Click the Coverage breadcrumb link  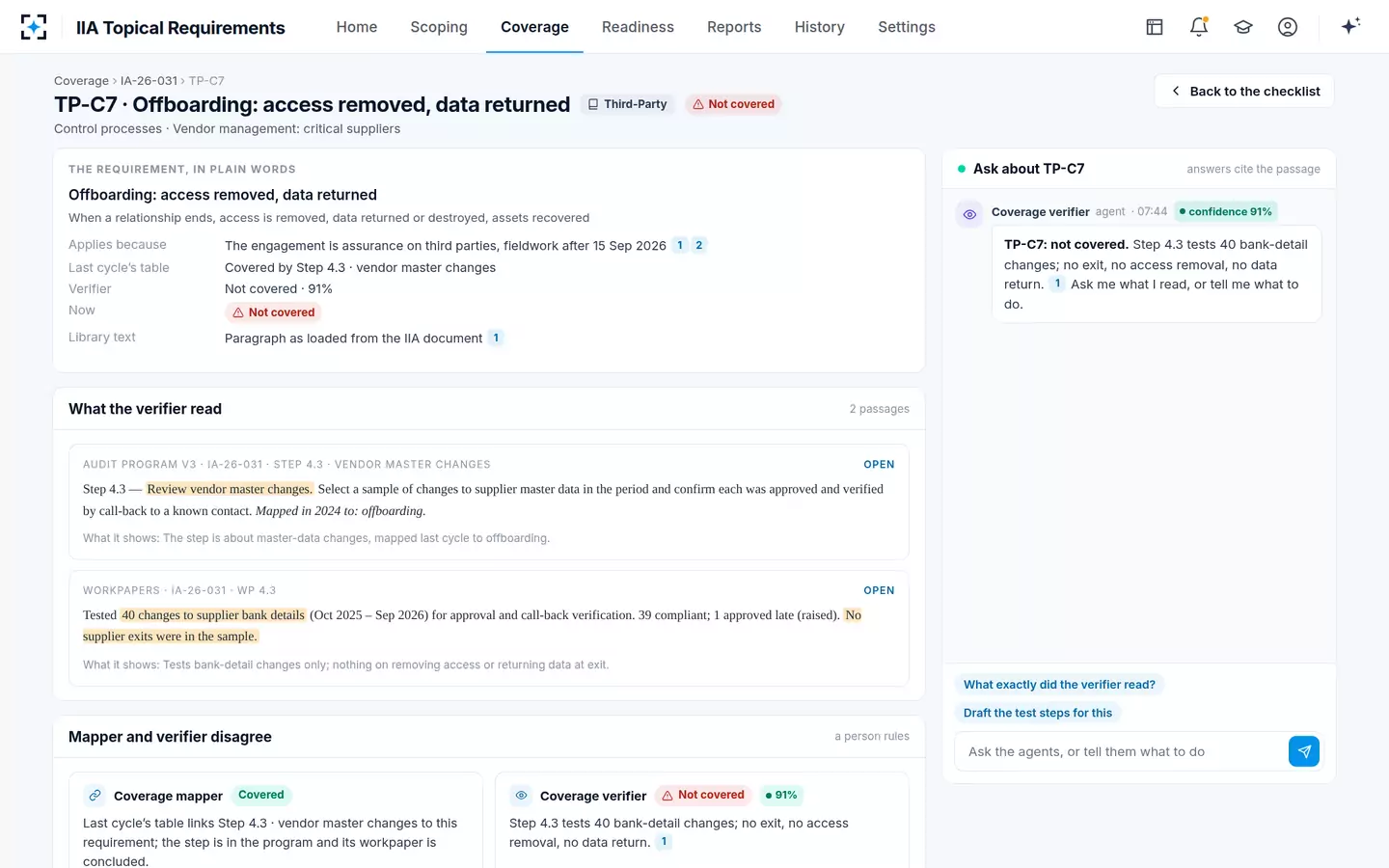[x=81, y=81]
